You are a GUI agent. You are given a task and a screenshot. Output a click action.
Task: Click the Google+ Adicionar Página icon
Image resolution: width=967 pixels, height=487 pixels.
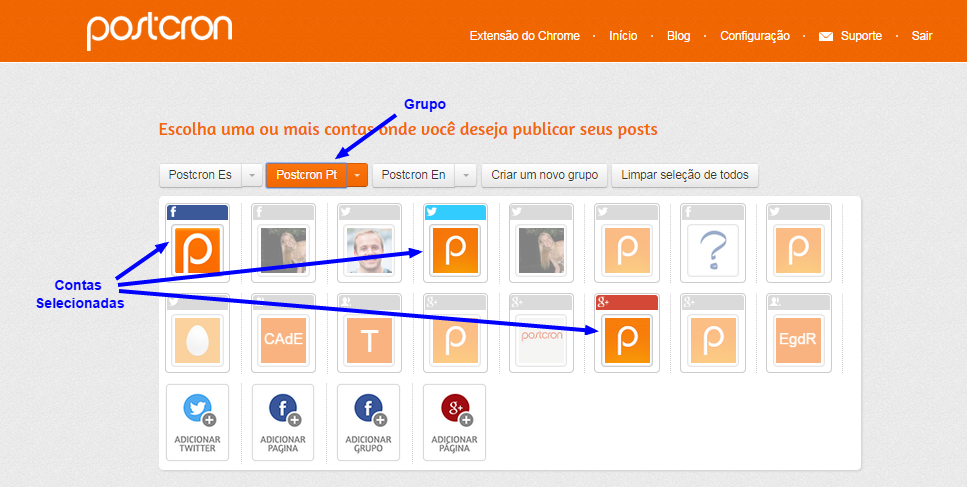click(454, 409)
